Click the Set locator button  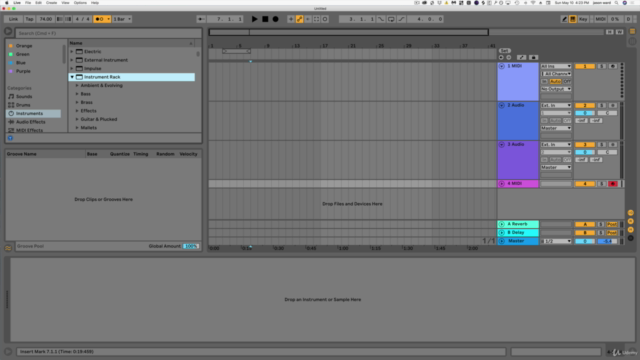click(504, 51)
